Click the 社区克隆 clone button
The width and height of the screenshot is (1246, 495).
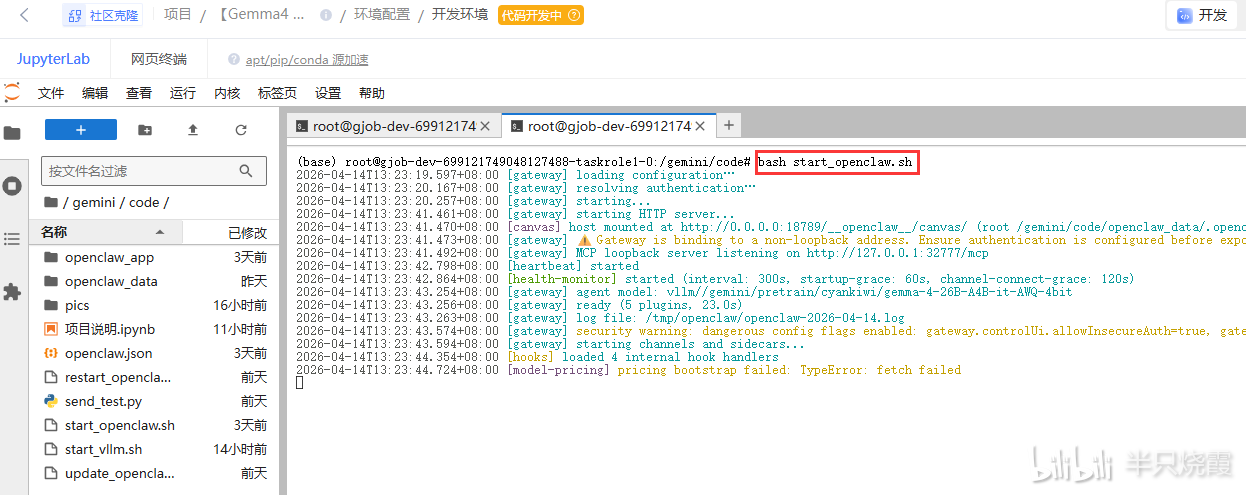pyautogui.click(x=103, y=15)
